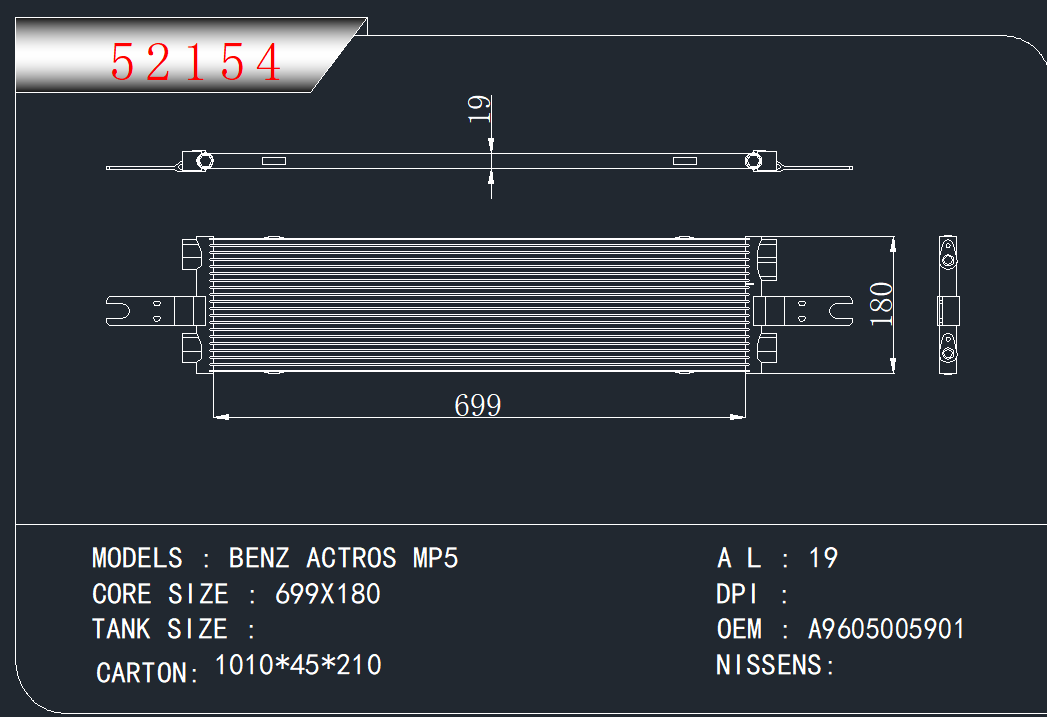Click the 19 thickness dimension label
This screenshot has height=717, width=1047.
(x=481, y=108)
